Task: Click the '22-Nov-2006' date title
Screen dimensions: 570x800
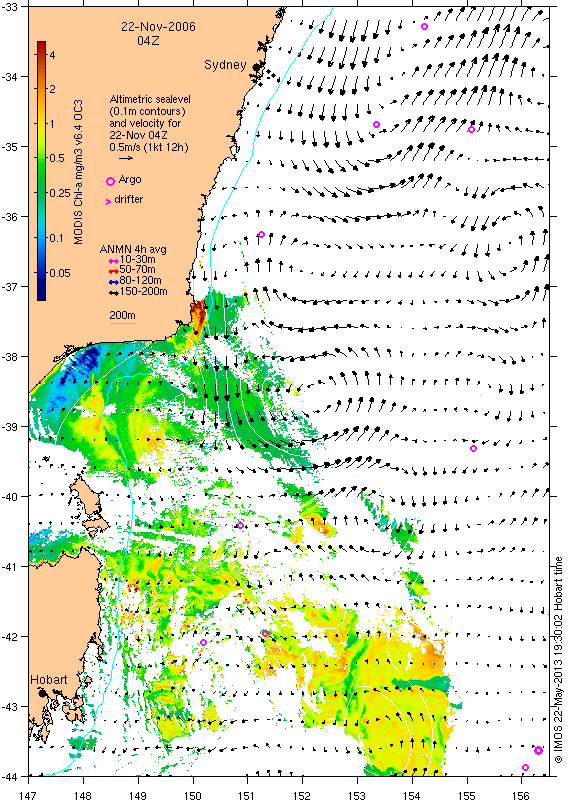Action: coord(158,27)
